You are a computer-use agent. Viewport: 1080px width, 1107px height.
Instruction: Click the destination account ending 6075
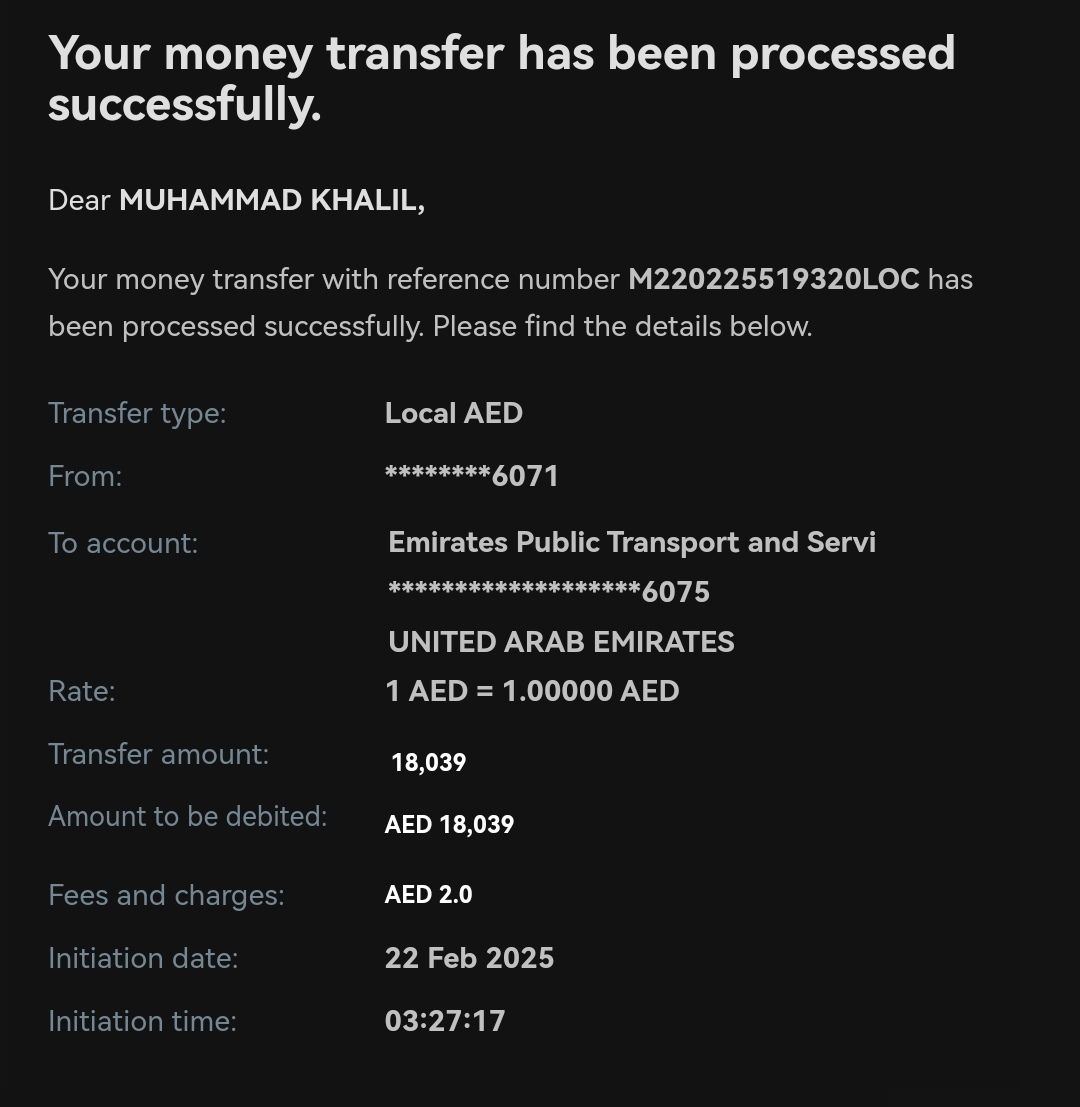tap(548, 591)
